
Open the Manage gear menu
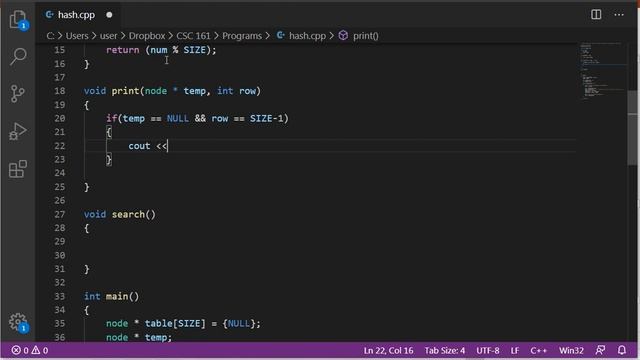tap(18, 322)
